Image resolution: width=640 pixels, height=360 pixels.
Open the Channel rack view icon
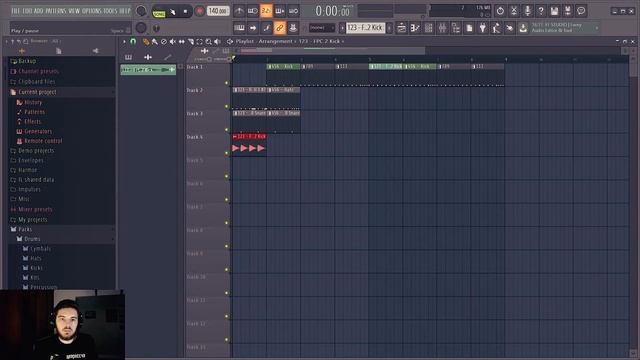tap(428, 28)
